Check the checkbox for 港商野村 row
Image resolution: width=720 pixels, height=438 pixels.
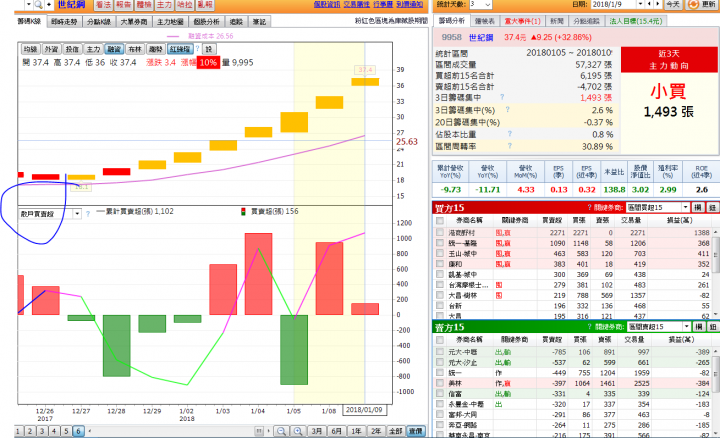440,233
